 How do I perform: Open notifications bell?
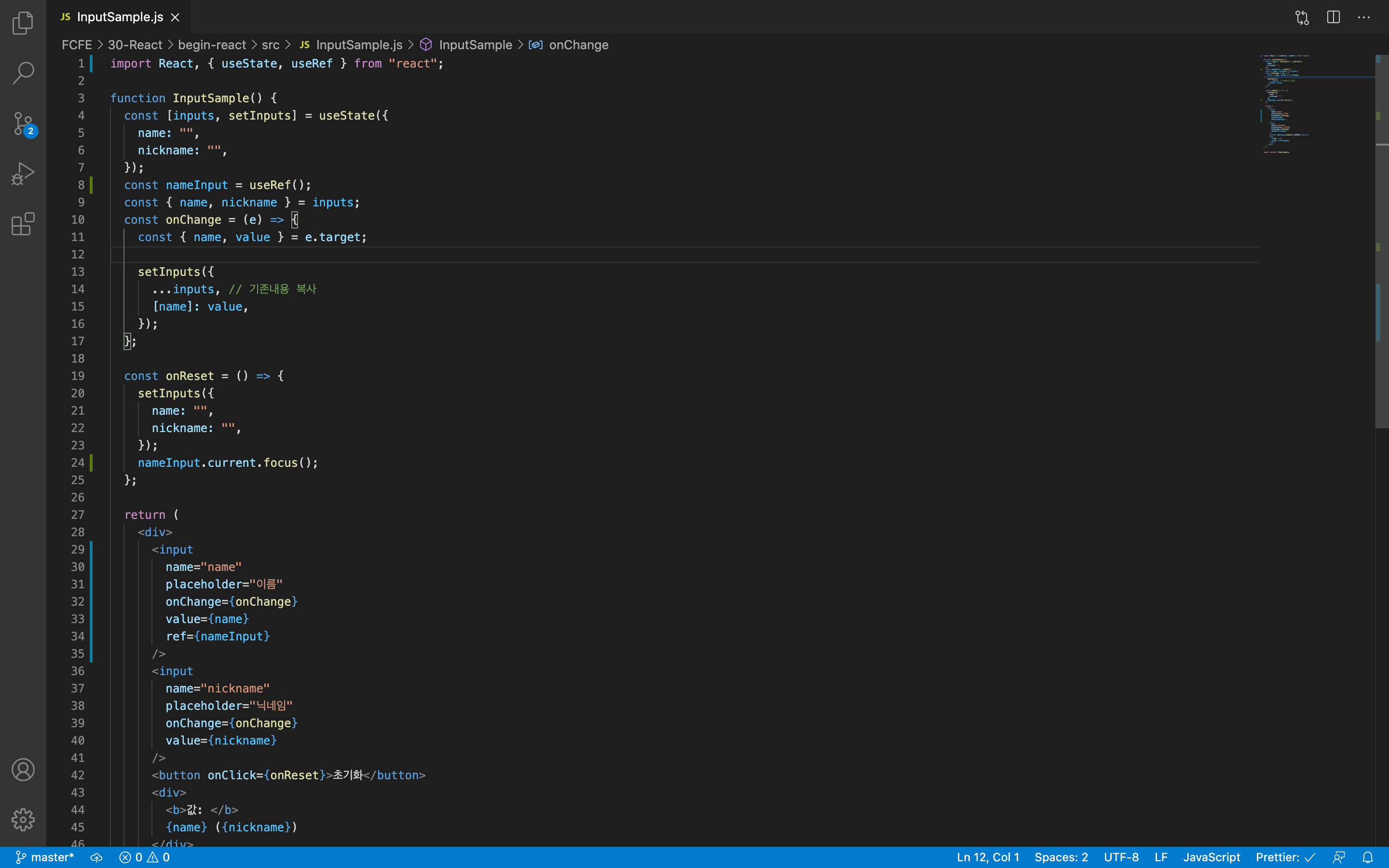[1368, 857]
